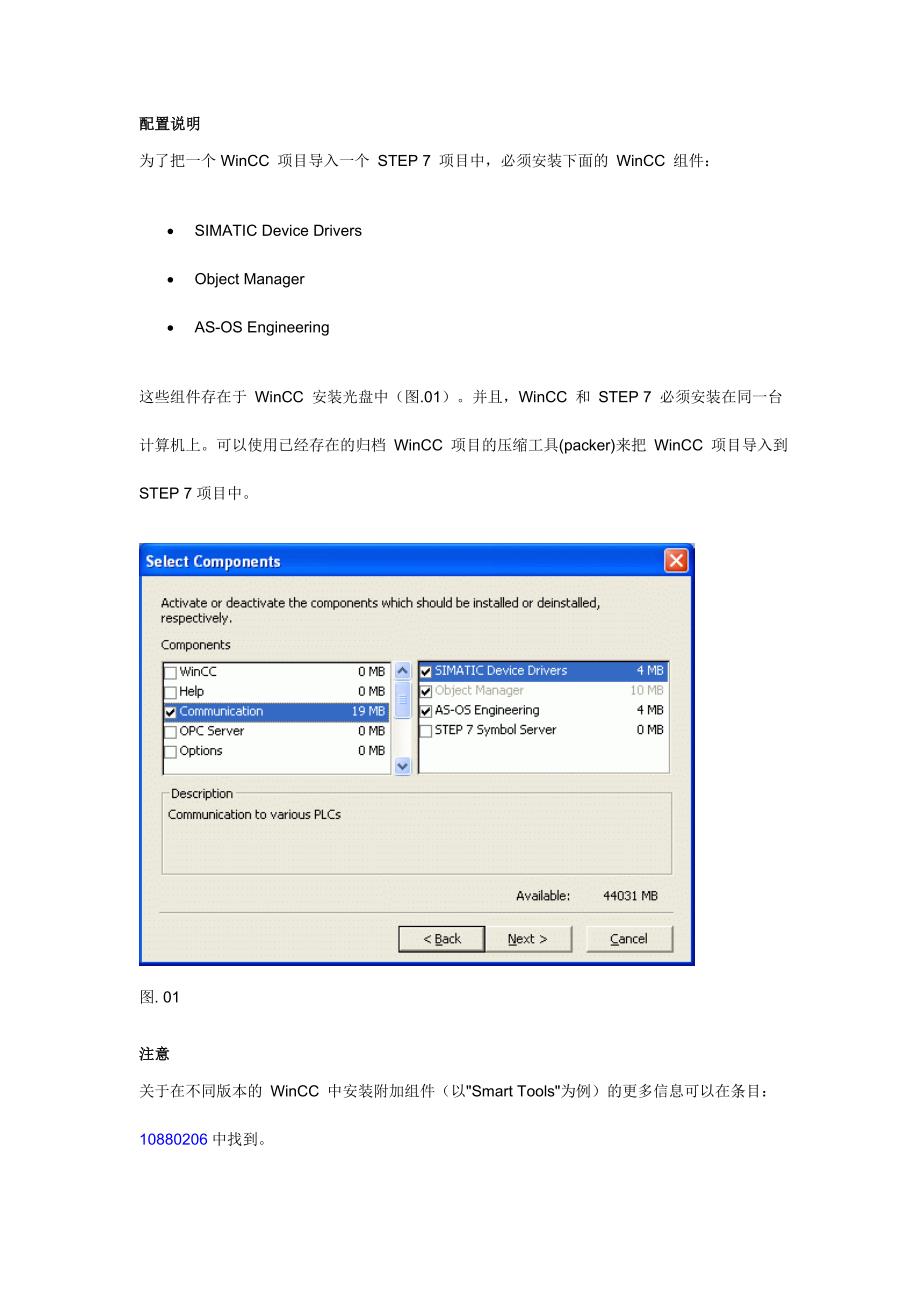Viewport: 920px width, 1302px height.
Task: Uncheck the SIMATIC Device Drivers checkbox
Action: (x=426, y=671)
